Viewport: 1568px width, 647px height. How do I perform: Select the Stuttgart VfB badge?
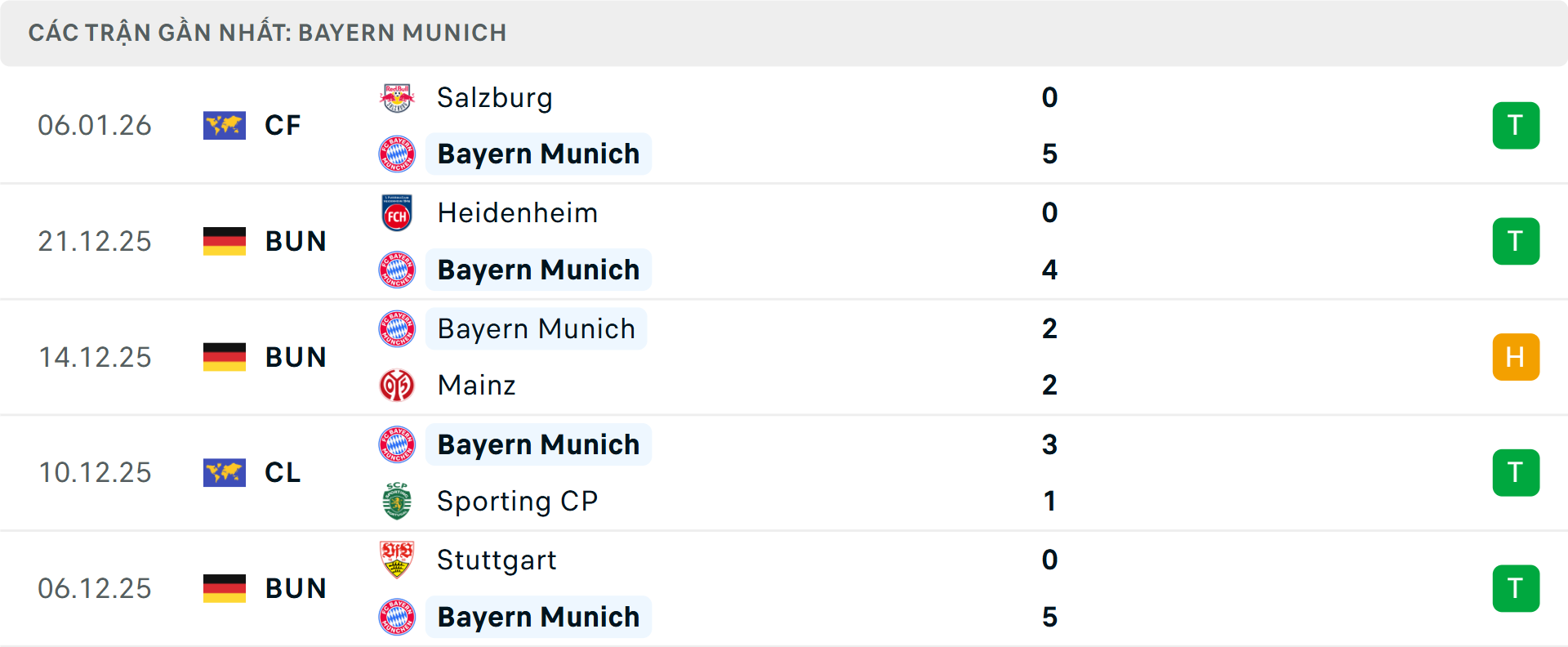point(398,560)
